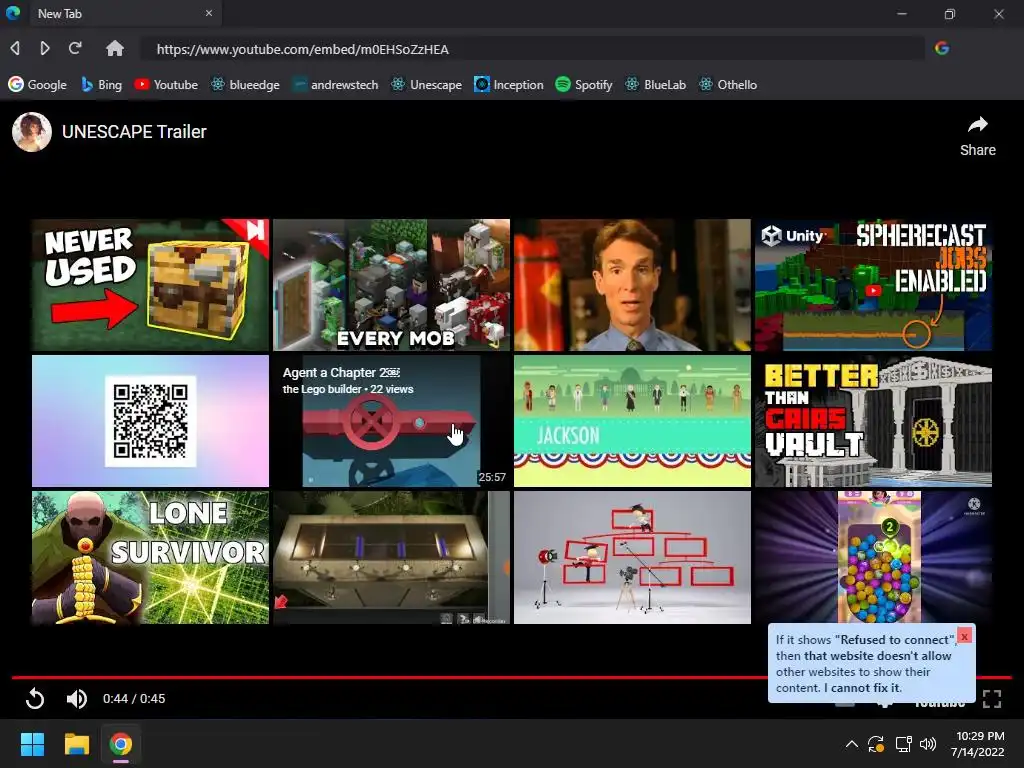Open the blueedge bookmark
This screenshot has width=1024, height=768.
click(245, 84)
